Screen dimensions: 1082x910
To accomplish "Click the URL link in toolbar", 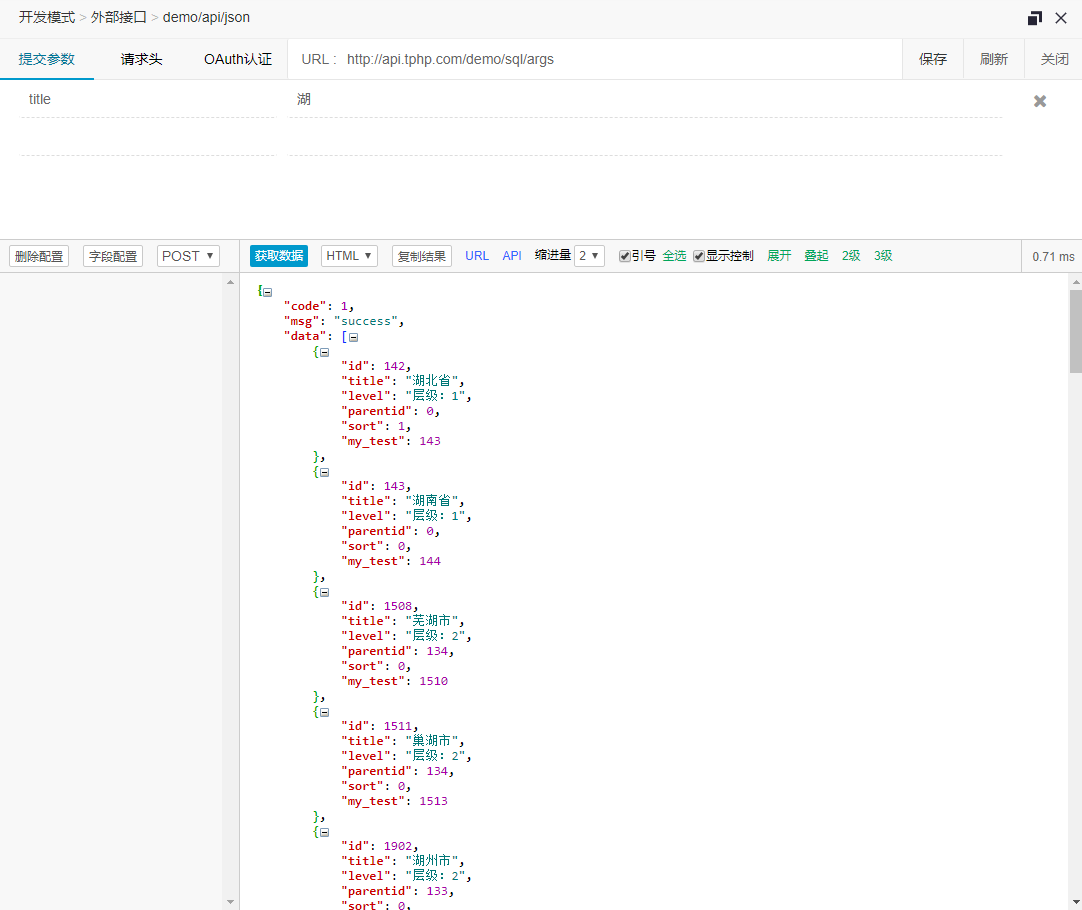I will tap(477, 256).
